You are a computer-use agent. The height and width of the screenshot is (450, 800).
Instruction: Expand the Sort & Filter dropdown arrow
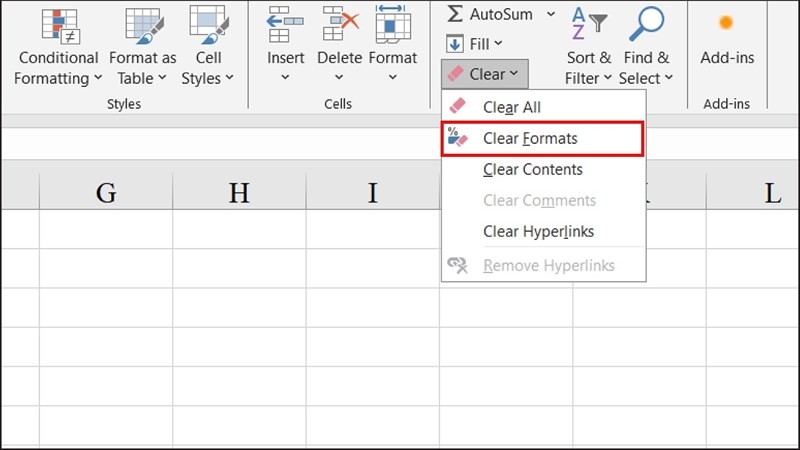point(608,78)
